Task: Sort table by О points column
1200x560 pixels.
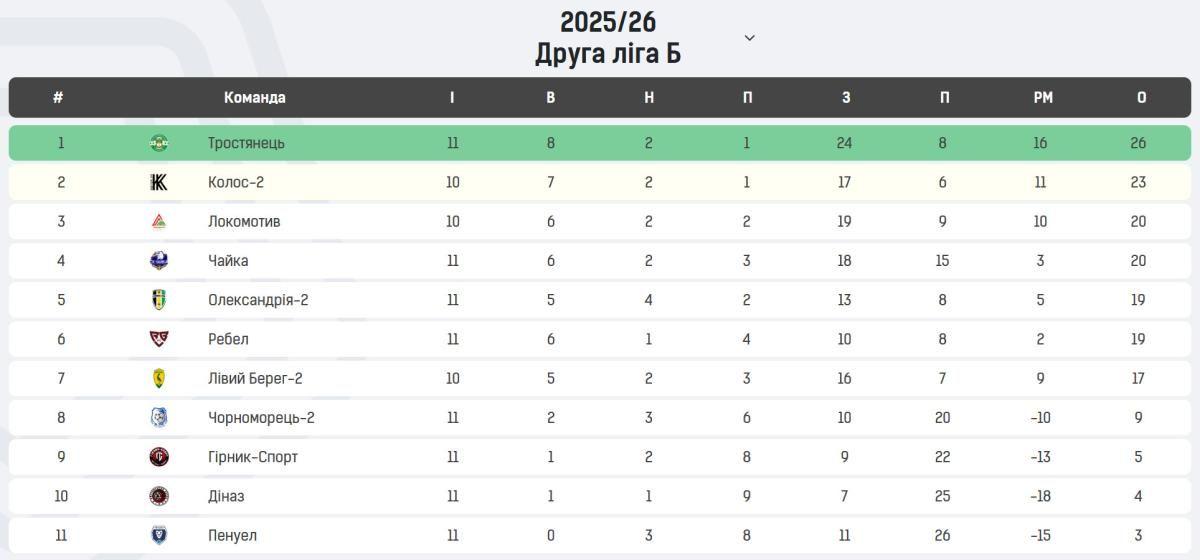Action: click(x=1141, y=98)
